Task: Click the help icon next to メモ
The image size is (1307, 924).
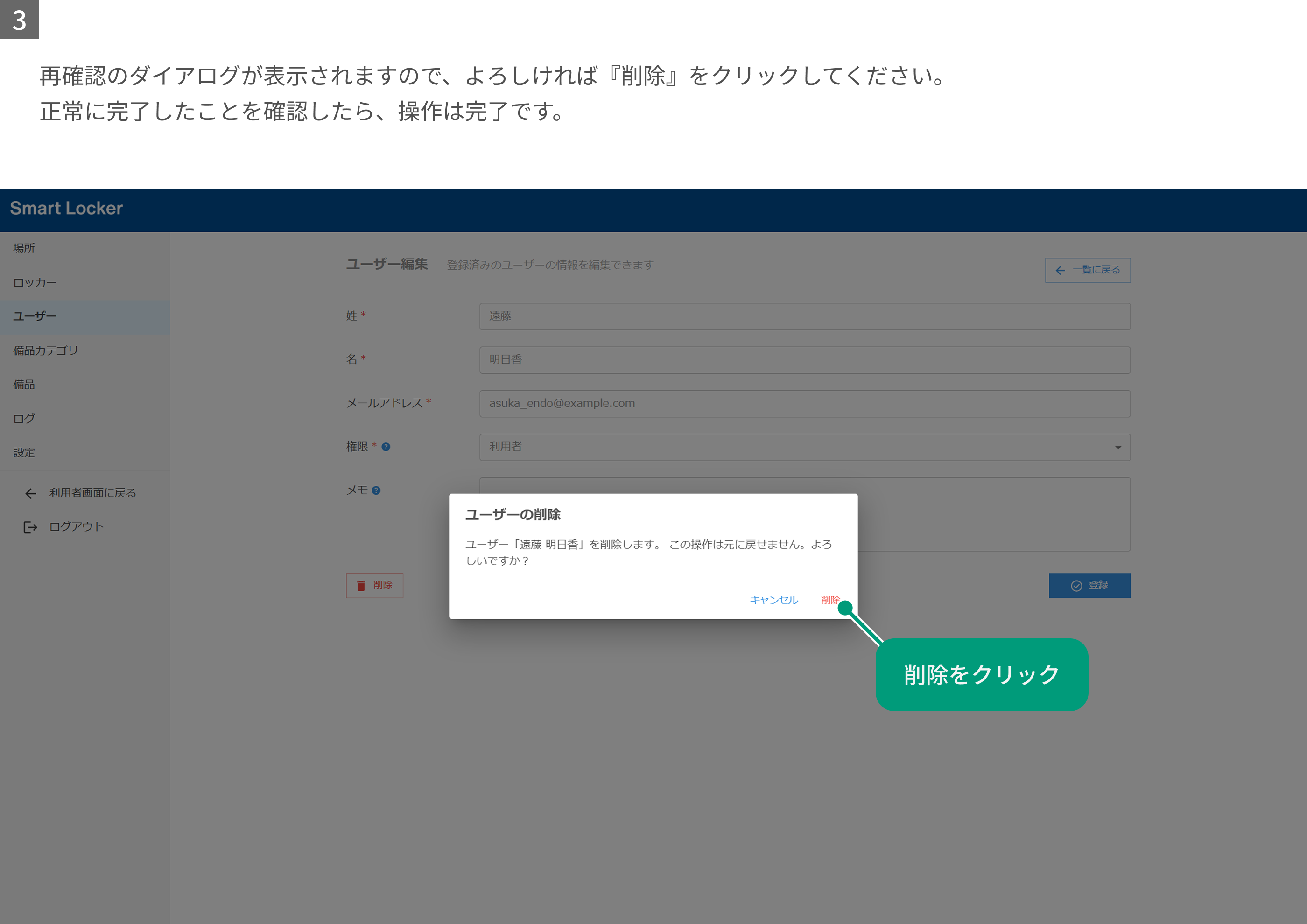Action: [x=376, y=490]
